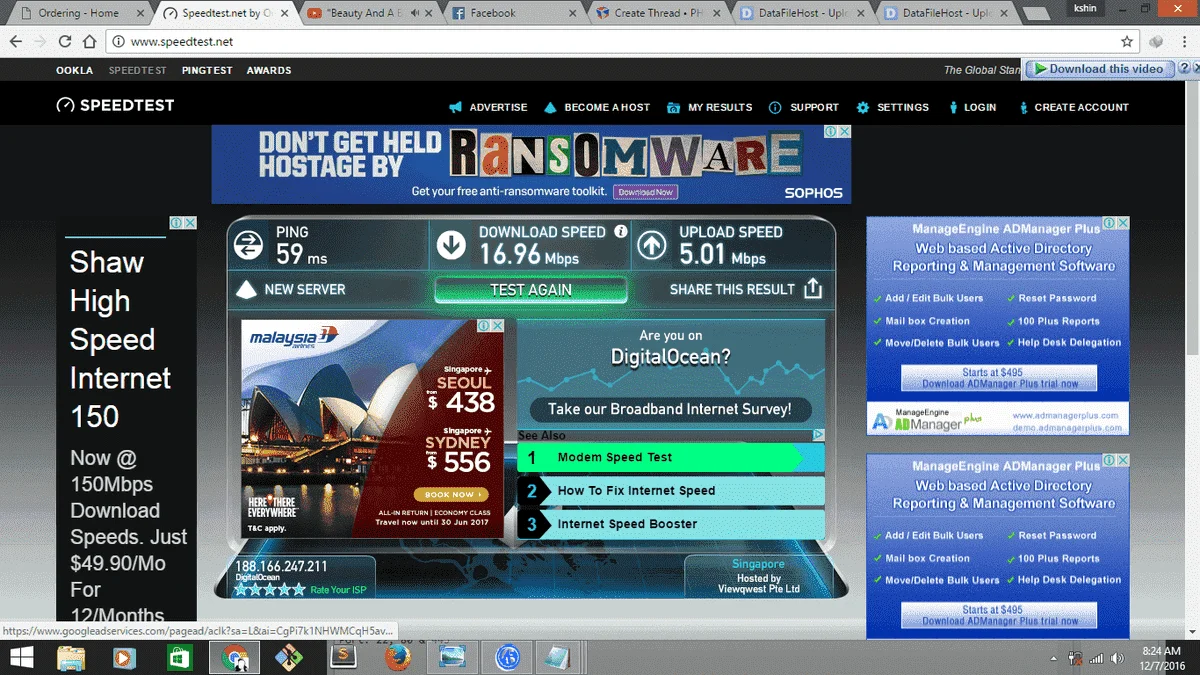1200x675 pixels.
Task: Open the Windows Start menu
Action: (x=22, y=658)
